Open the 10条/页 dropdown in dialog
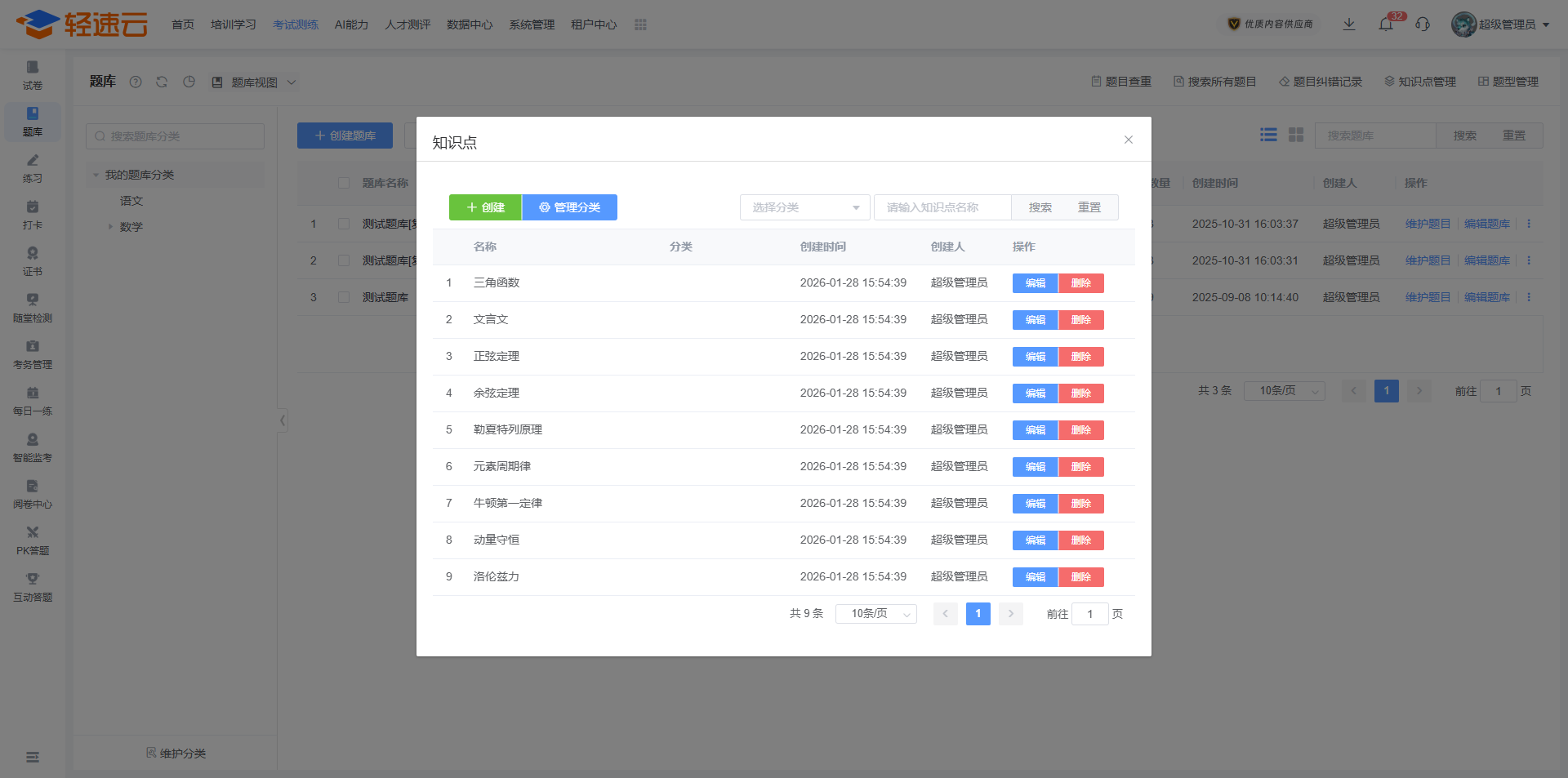 (875, 614)
